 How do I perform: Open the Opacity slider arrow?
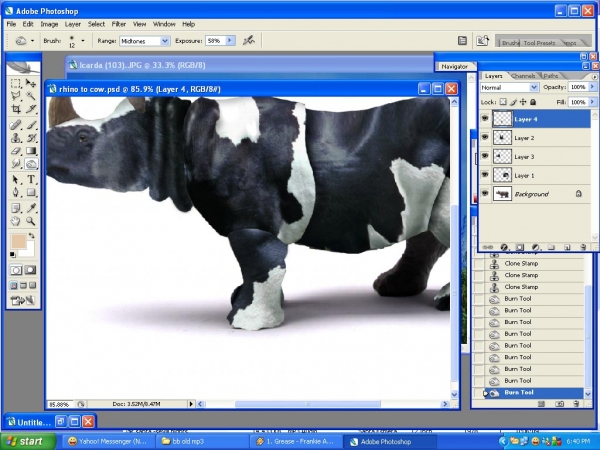coord(592,87)
